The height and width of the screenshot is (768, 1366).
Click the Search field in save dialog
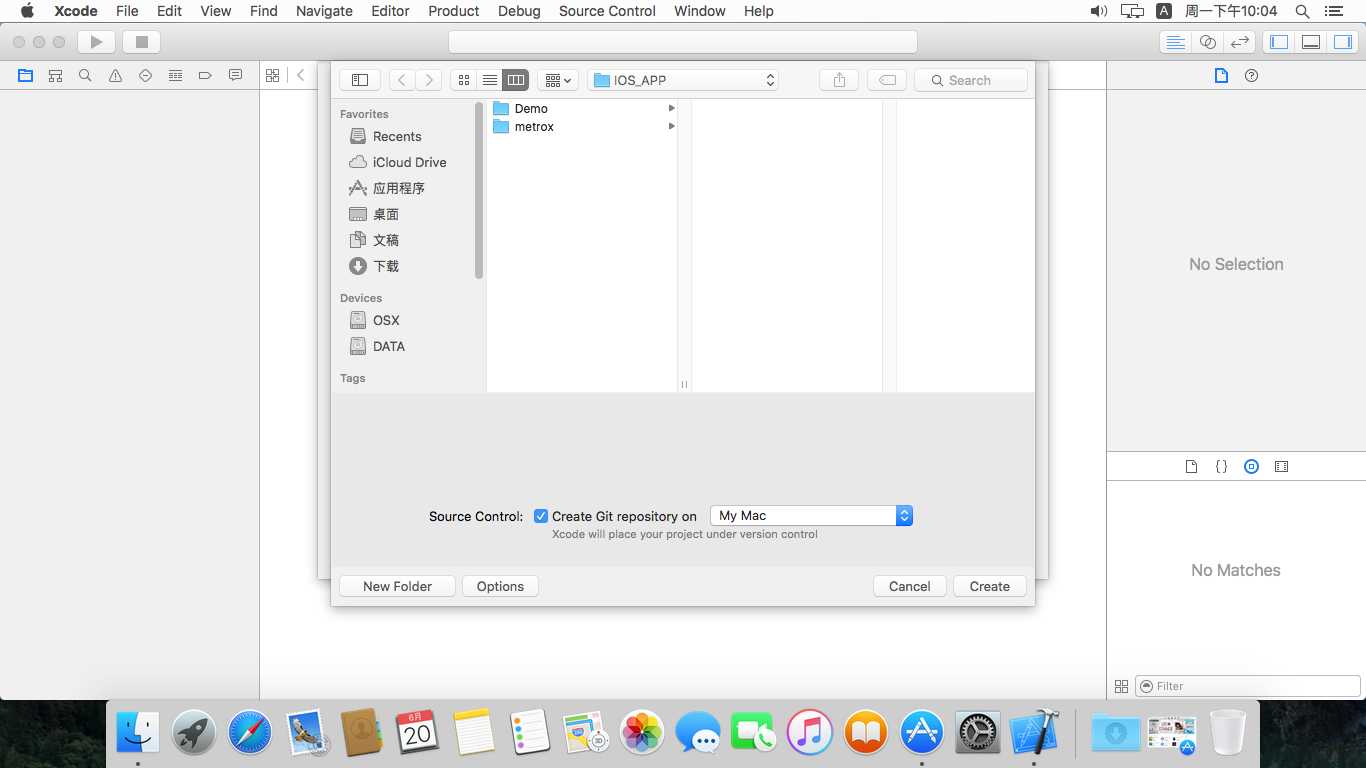click(x=972, y=80)
